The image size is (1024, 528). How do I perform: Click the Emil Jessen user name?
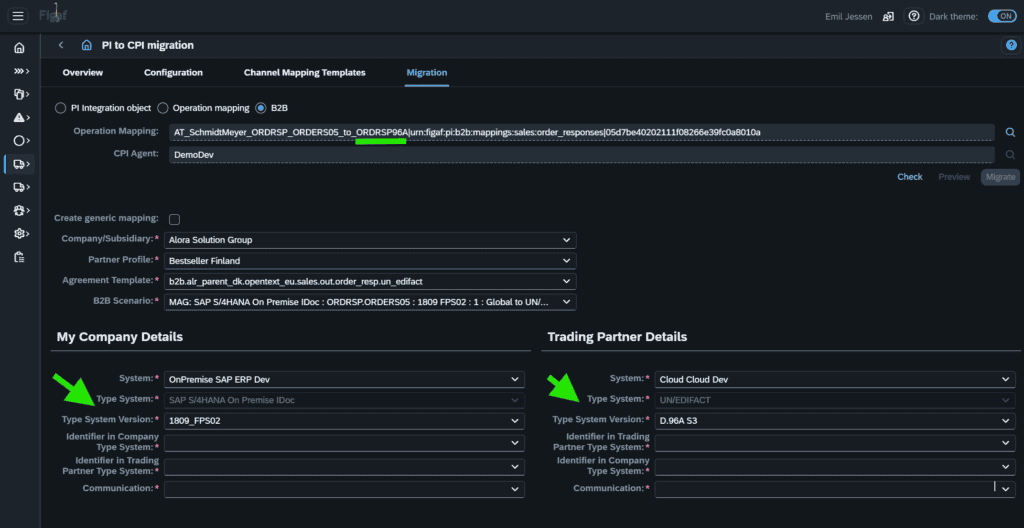coord(848,17)
